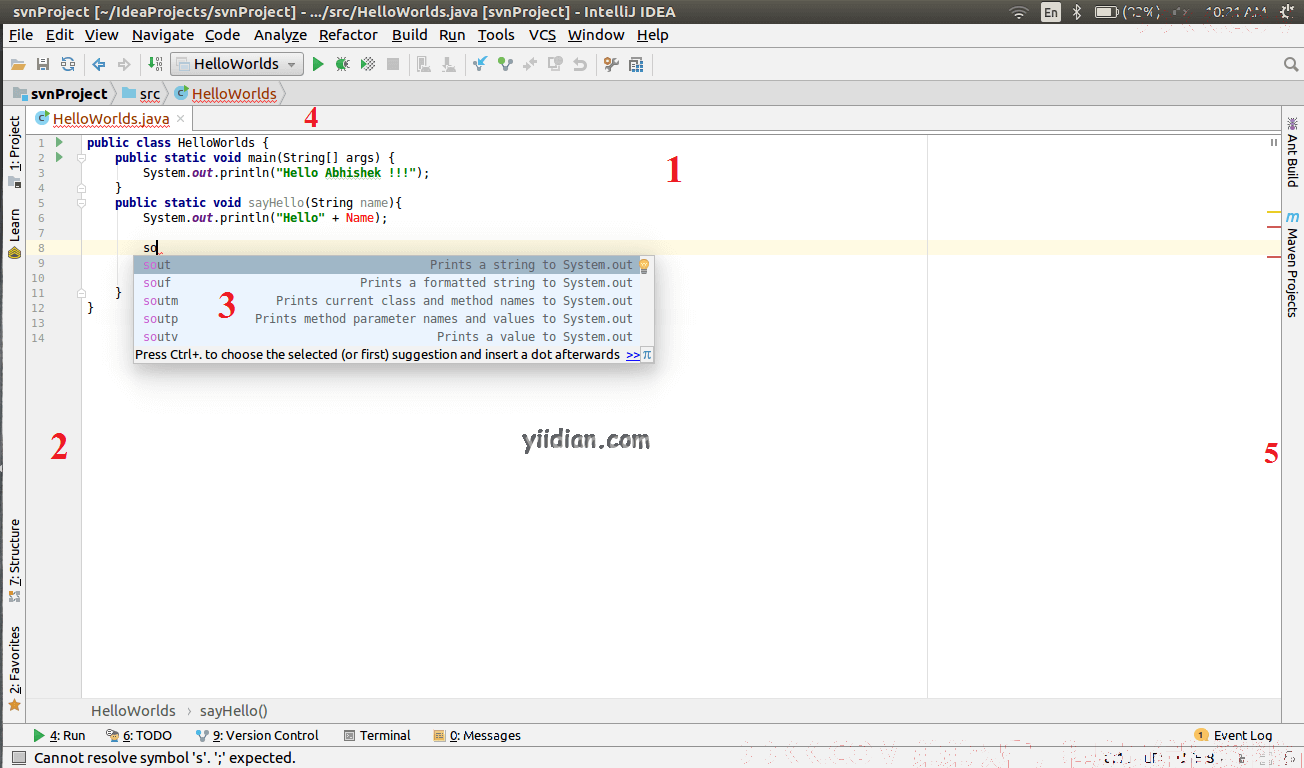Toggle the Favorites tool window
This screenshot has width=1304, height=768.
(x=14, y=668)
